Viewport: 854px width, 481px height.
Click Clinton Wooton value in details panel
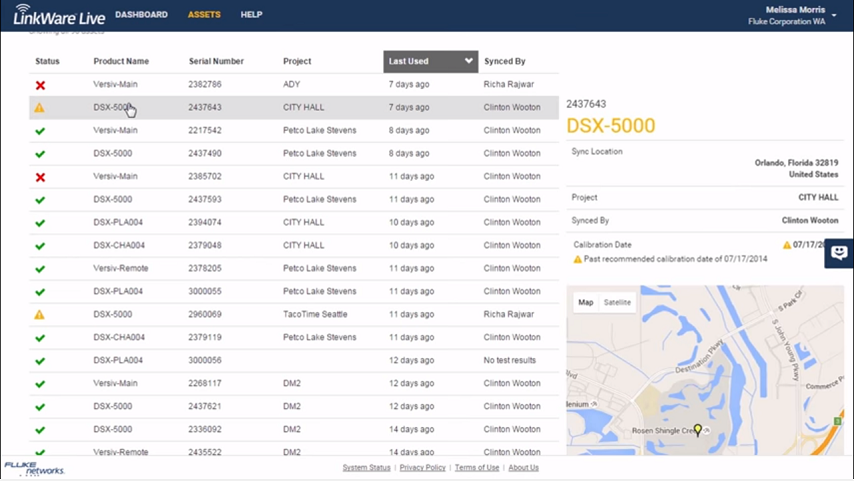(x=810, y=221)
